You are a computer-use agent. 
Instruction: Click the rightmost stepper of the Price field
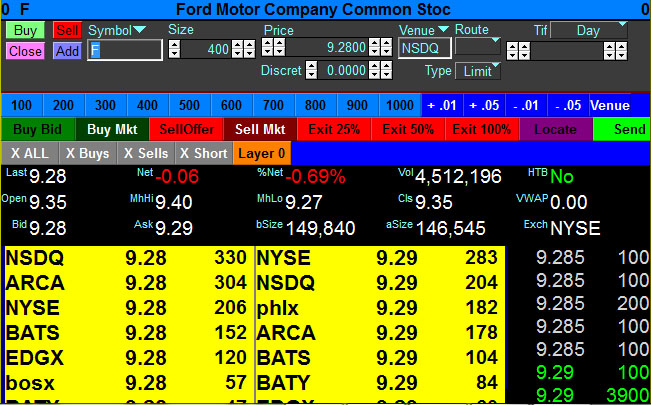click(387, 47)
